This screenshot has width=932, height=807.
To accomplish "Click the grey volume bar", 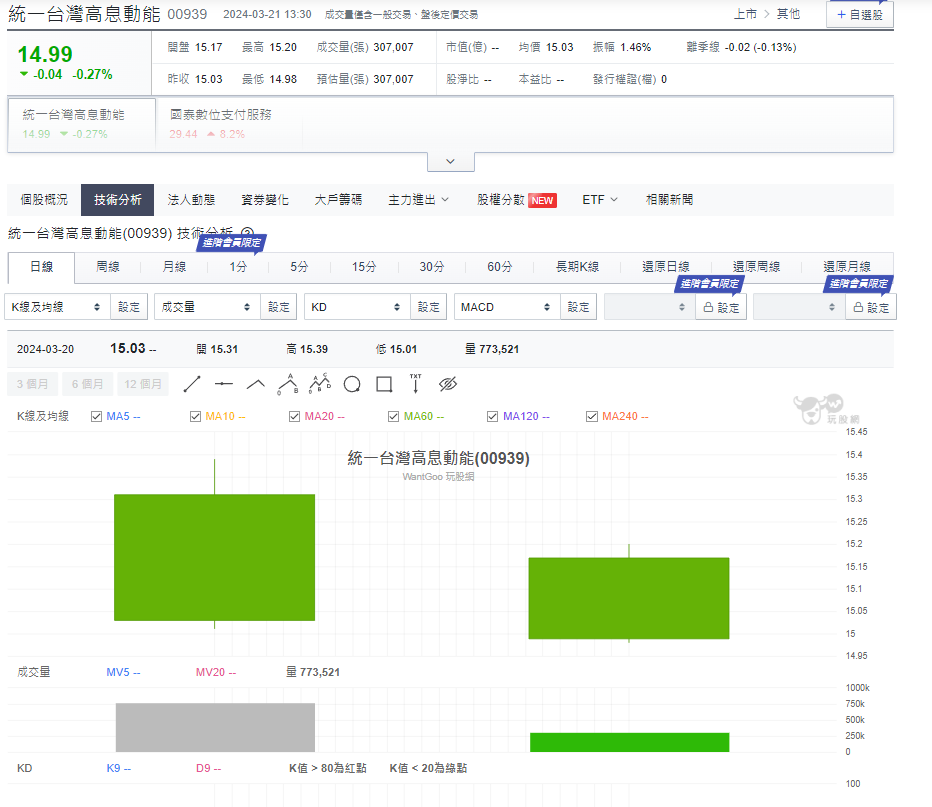I will coord(215,727).
